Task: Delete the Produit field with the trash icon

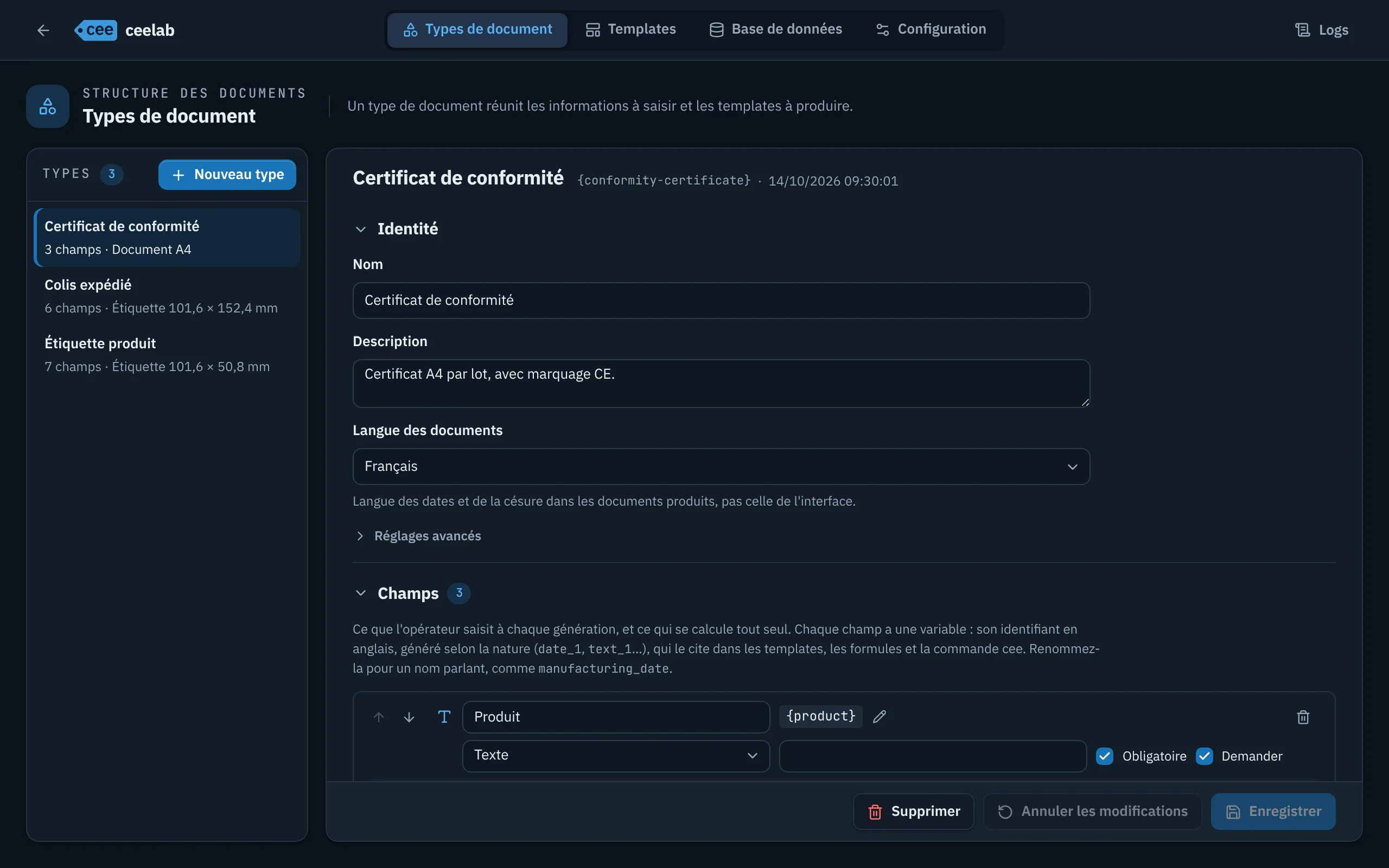Action: point(1303,717)
